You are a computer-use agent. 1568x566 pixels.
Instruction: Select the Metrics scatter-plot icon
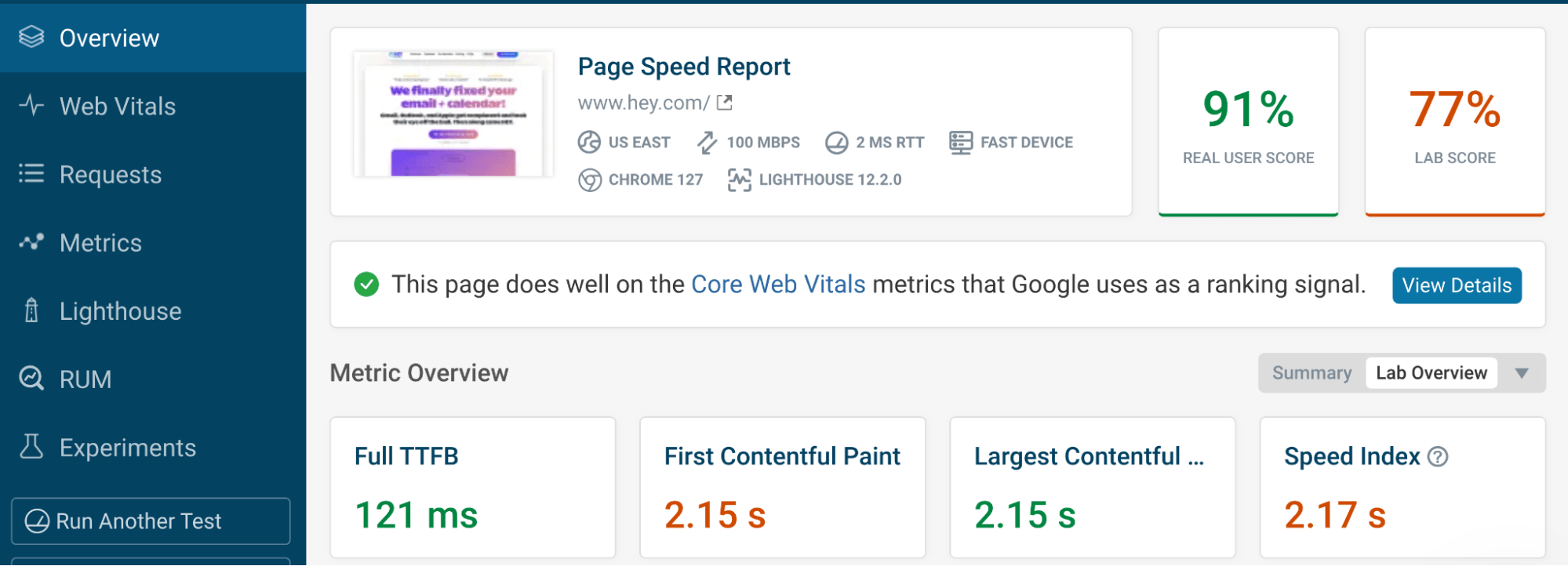click(x=31, y=242)
